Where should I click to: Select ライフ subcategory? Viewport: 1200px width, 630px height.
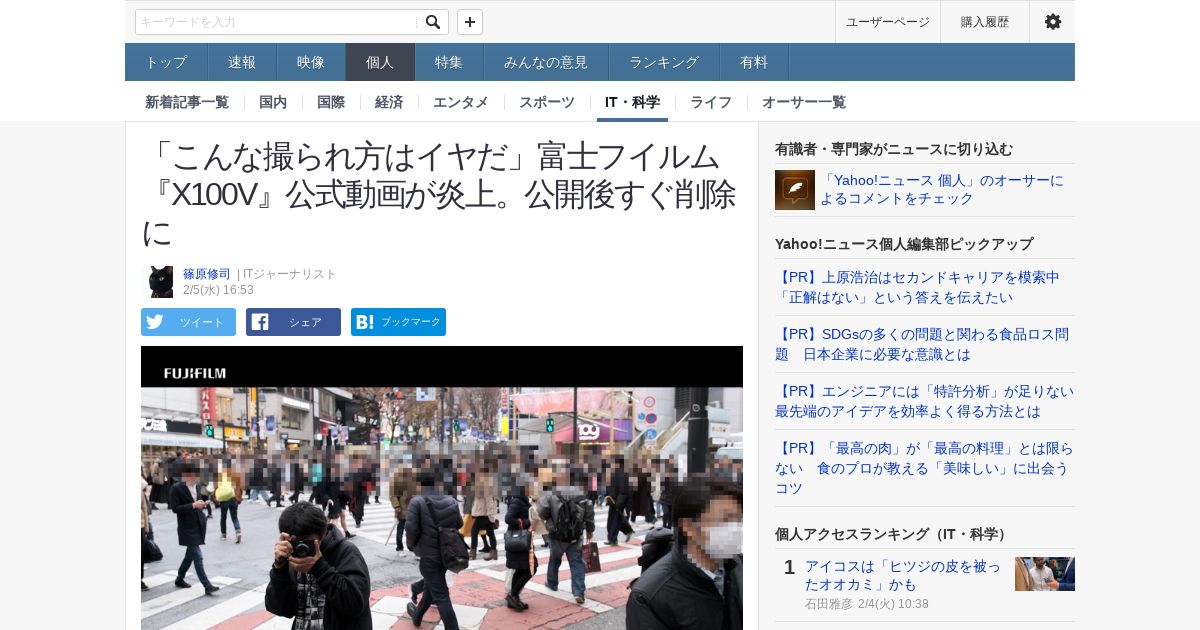click(711, 102)
